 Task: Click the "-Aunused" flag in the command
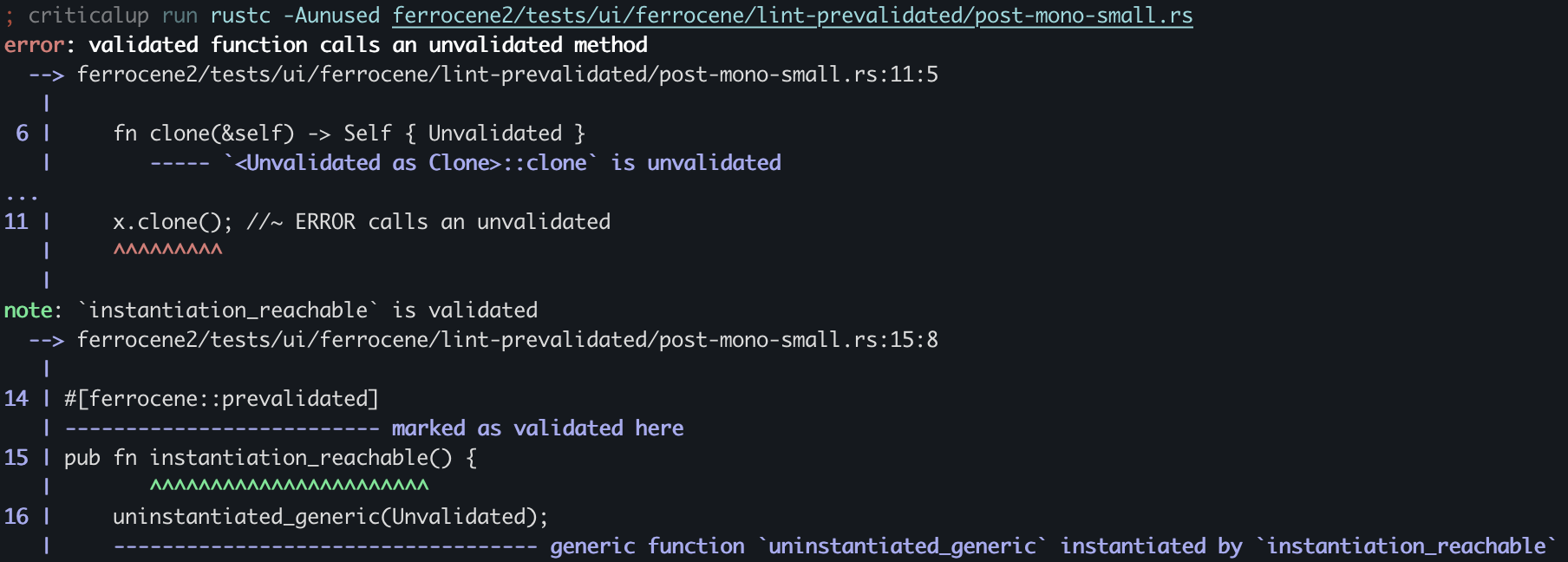[x=331, y=16]
